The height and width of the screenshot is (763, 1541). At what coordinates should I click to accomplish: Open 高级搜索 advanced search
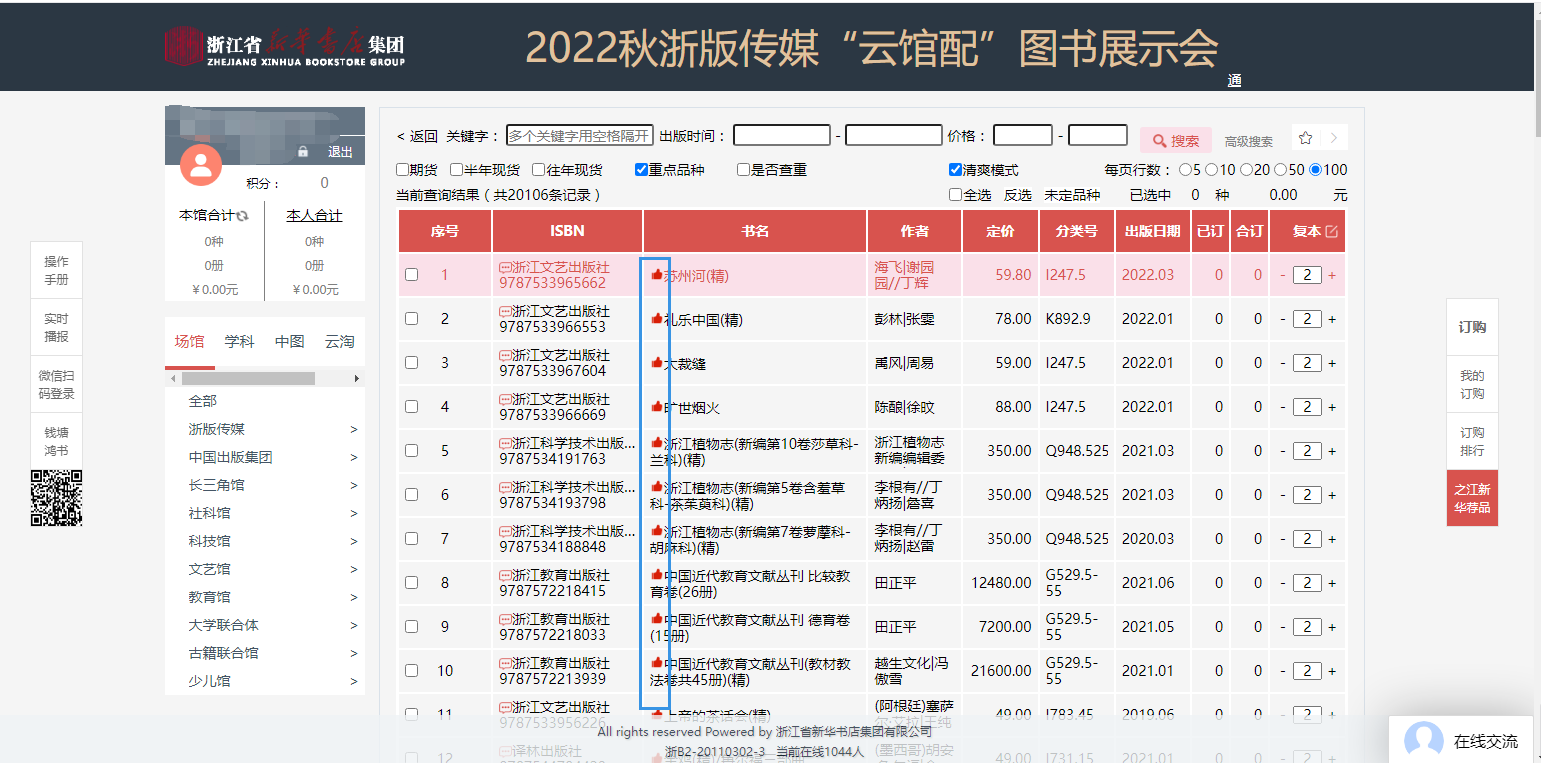pos(1249,142)
